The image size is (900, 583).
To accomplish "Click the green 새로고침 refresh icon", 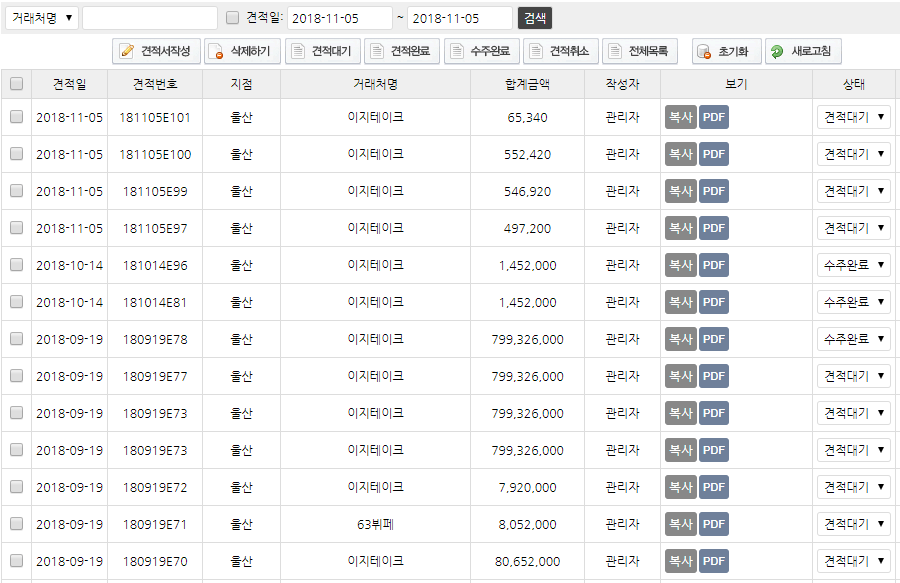I will tap(777, 52).
